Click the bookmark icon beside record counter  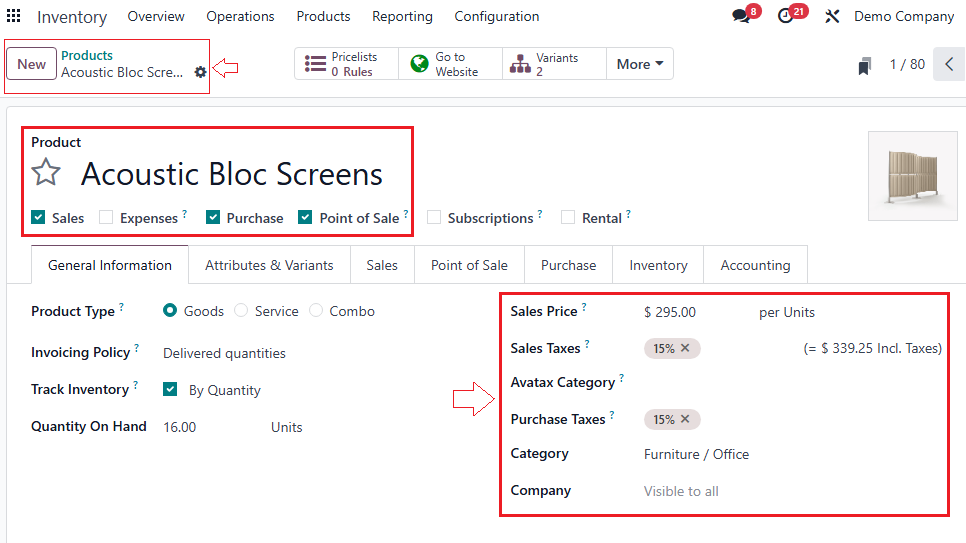click(x=864, y=65)
